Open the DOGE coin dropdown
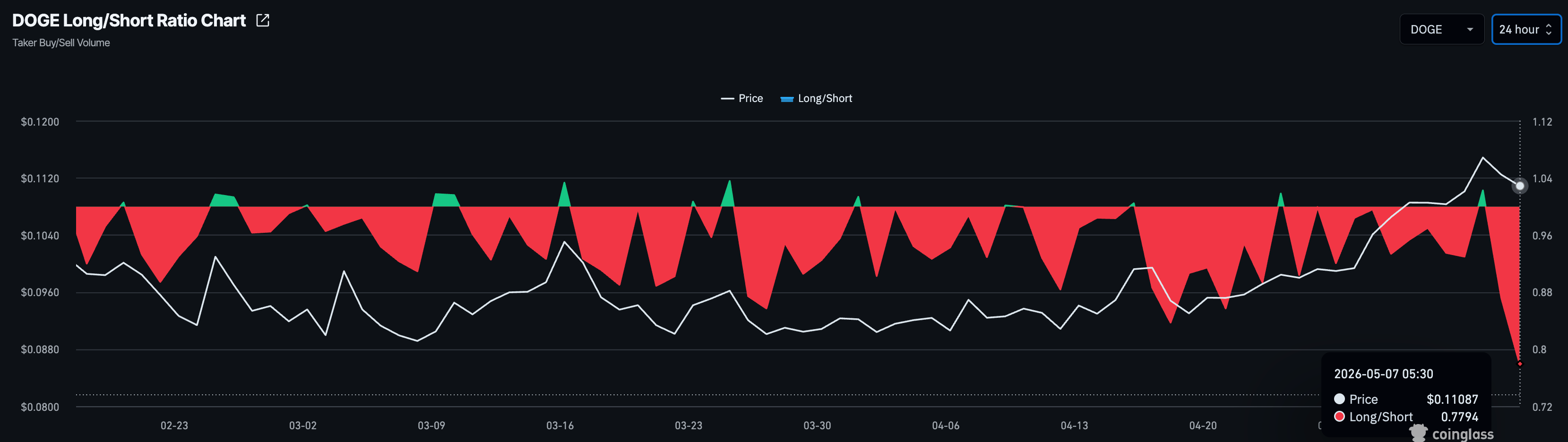The width and height of the screenshot is (1568, 442). (1441, 29)
